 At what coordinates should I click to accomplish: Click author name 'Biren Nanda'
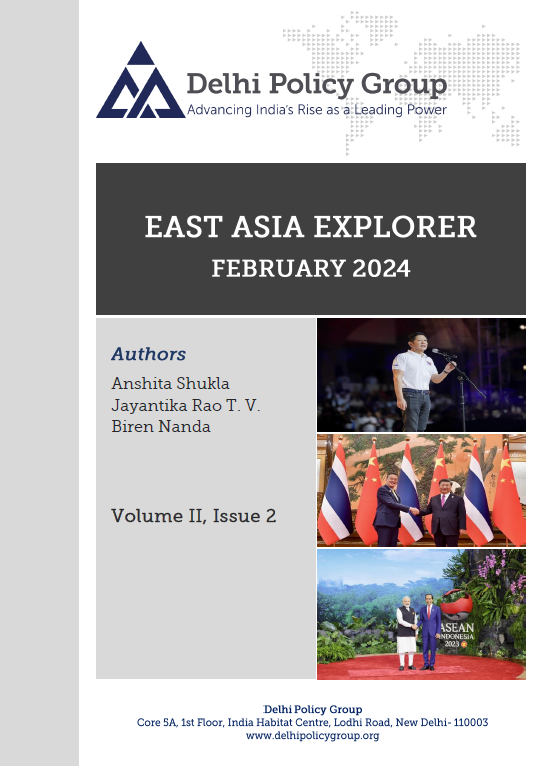pyautogui.click(x=161, y=426)
